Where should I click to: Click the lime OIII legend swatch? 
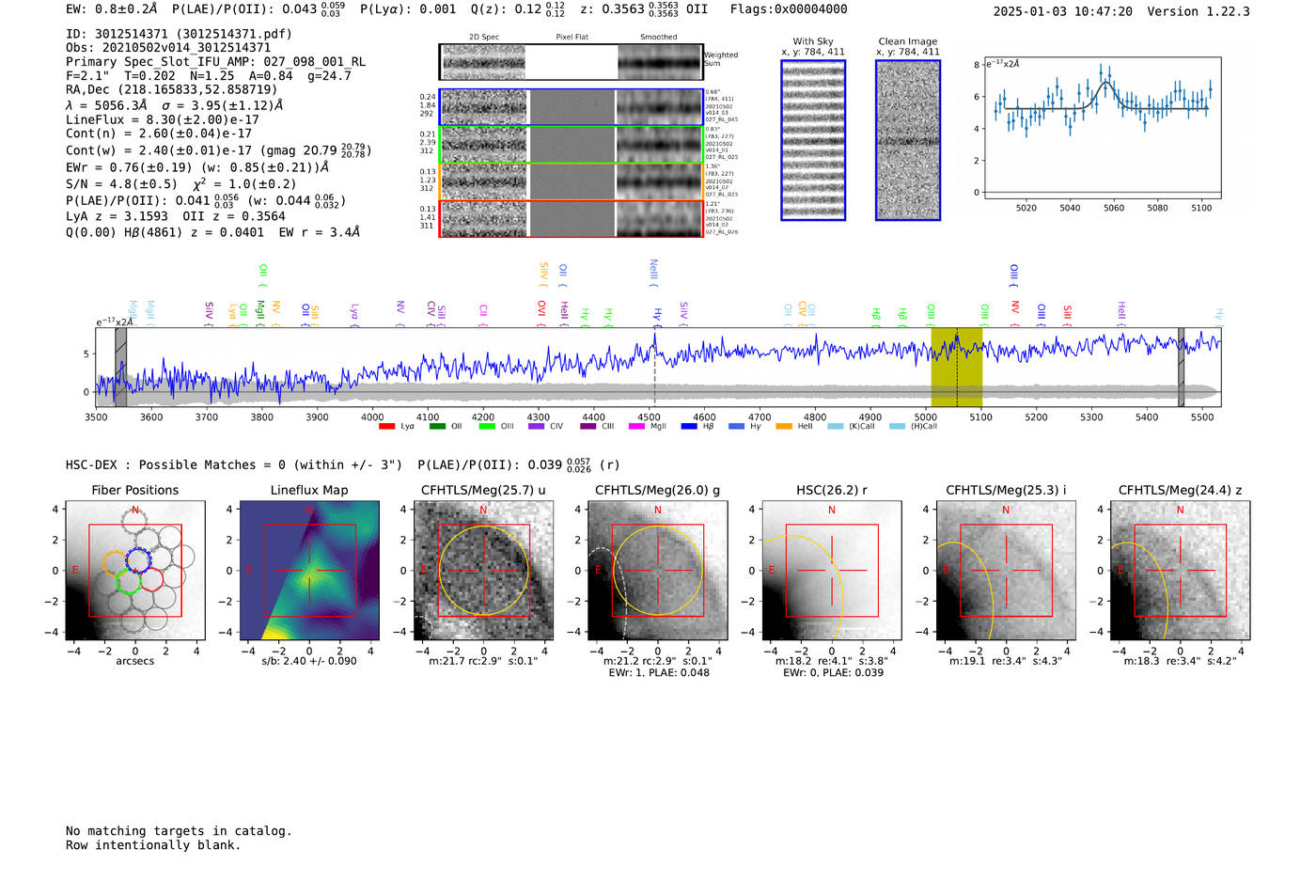pos(487,427)
